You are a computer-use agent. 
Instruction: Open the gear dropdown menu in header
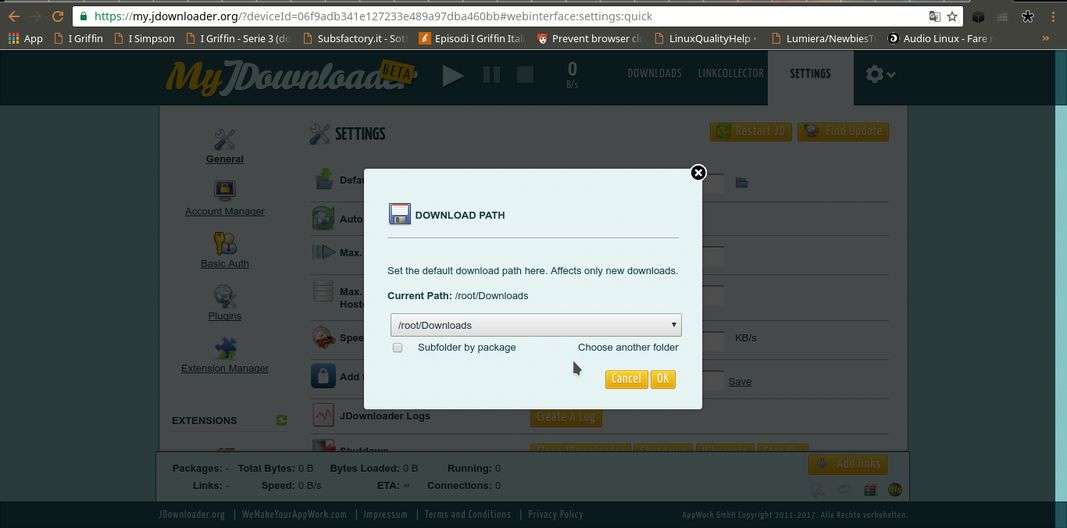[880, 74]
